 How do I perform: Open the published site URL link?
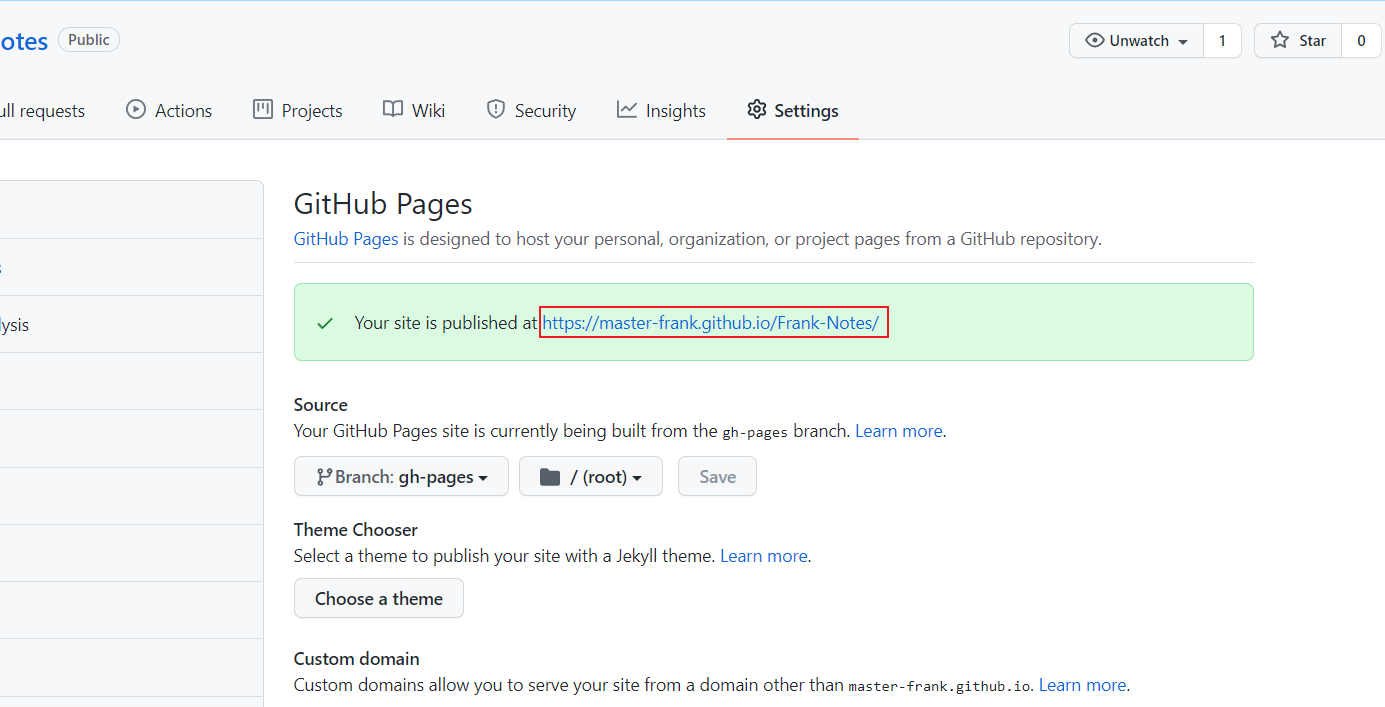[711, 323]
